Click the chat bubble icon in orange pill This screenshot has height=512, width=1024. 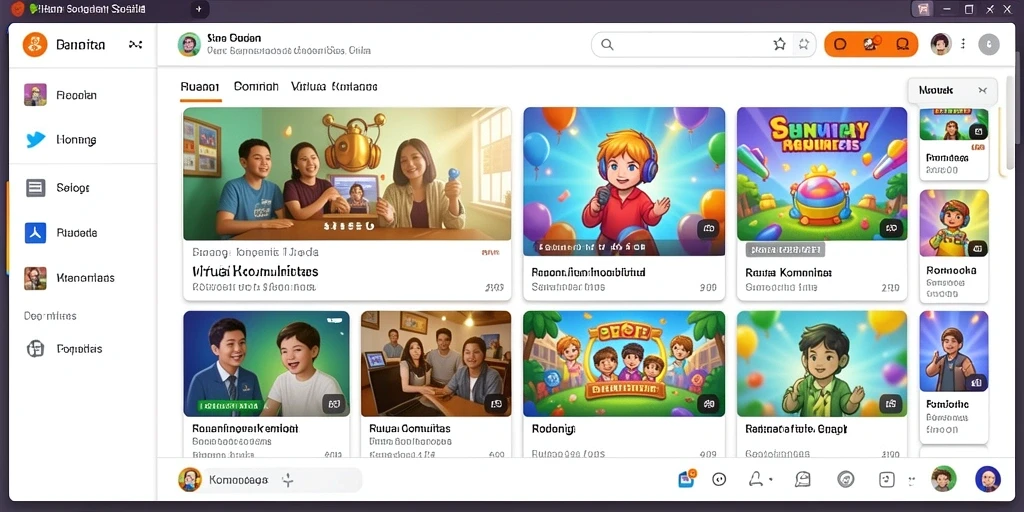coord(903,44)
